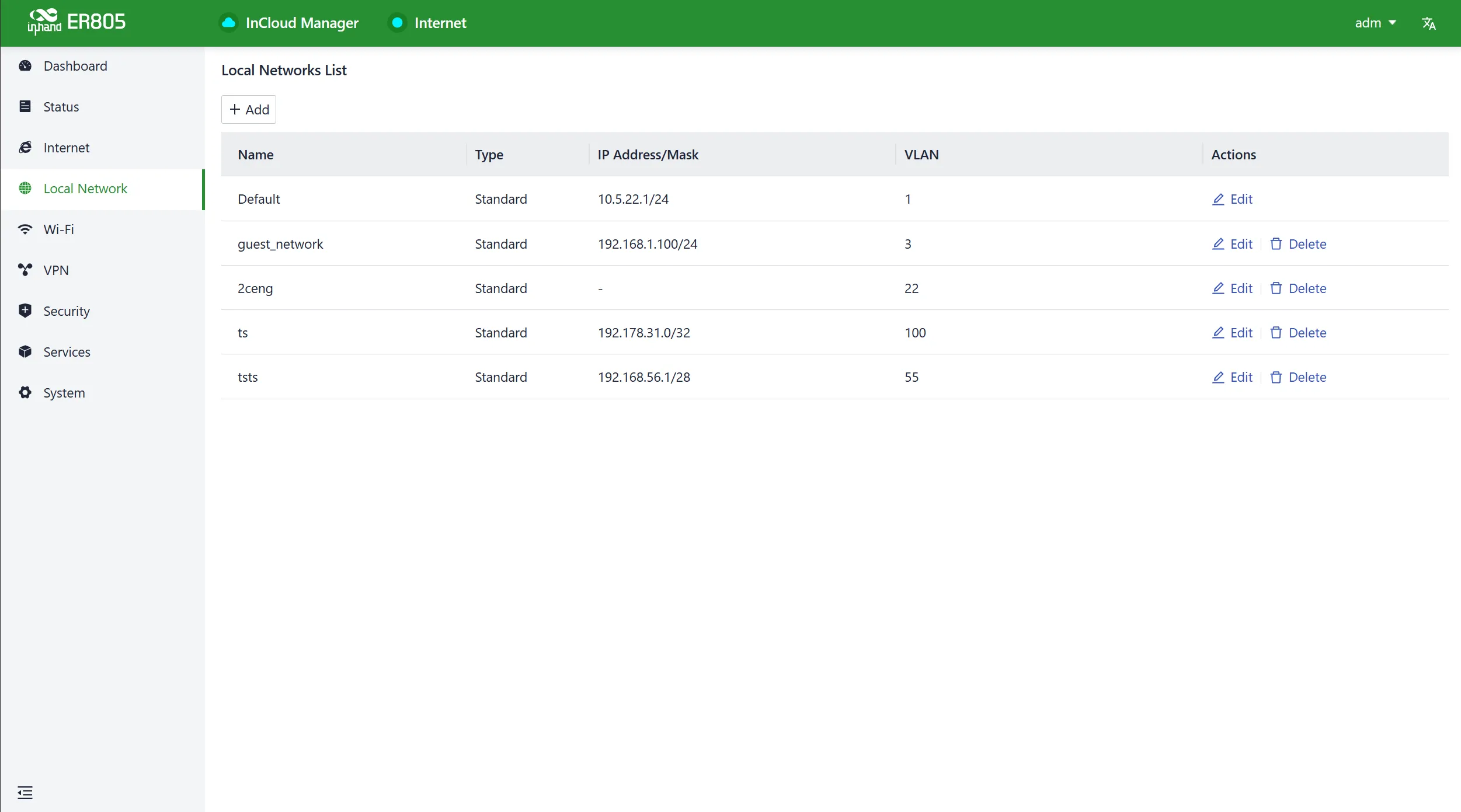Click the language translation icon
Image resolution: width=1461 pixels, height=812 pixels.
click(x=1428, y=23)
